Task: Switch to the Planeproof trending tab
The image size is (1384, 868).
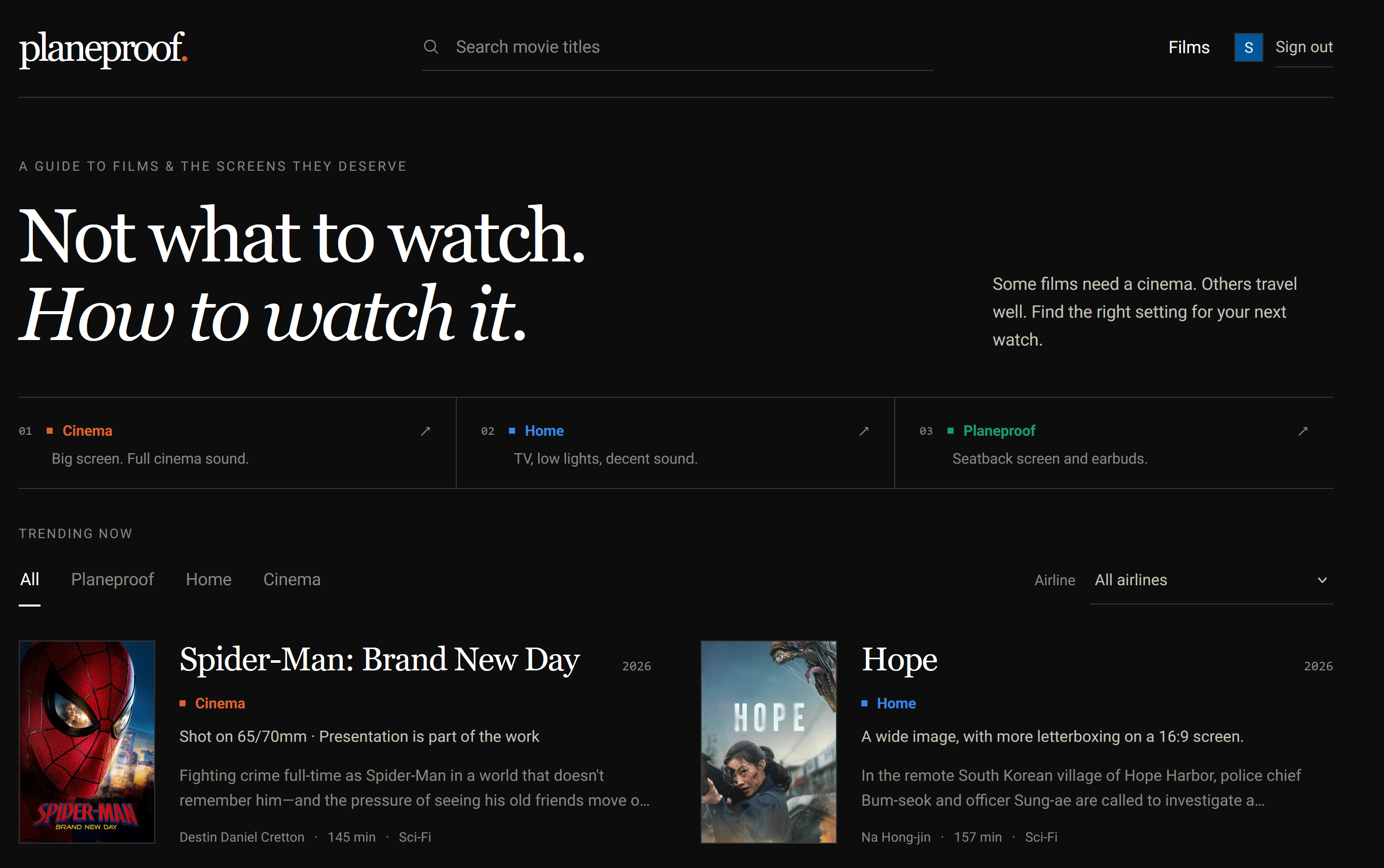Action: pyautogui.click(x=113, y=579)
